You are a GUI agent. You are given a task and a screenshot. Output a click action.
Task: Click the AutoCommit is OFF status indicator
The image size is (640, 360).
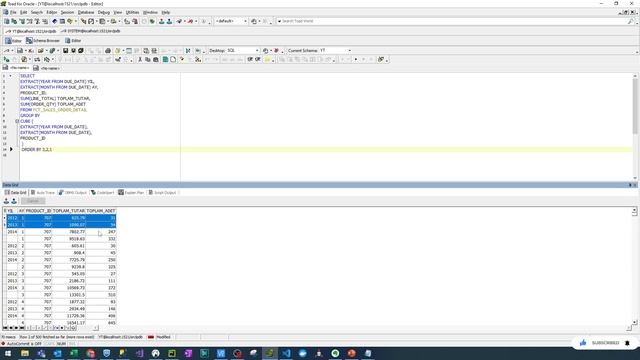click(x=22, y=344)
